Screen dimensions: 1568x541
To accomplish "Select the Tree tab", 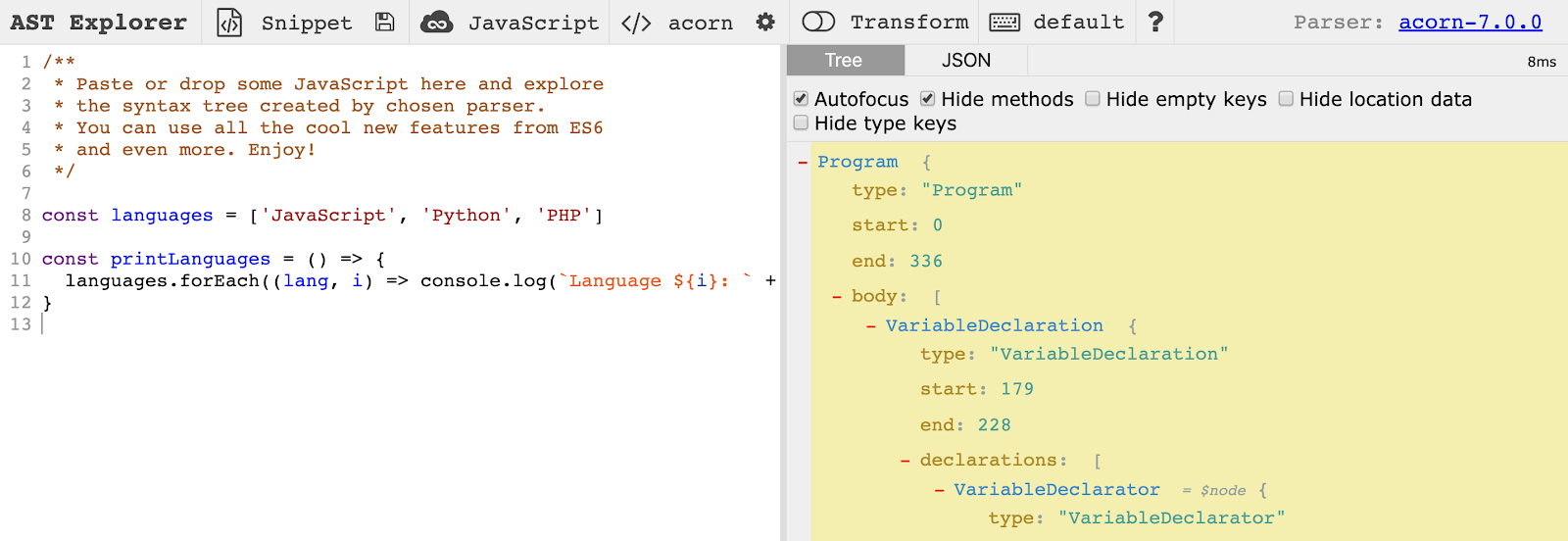I will (x=845, y=60).
